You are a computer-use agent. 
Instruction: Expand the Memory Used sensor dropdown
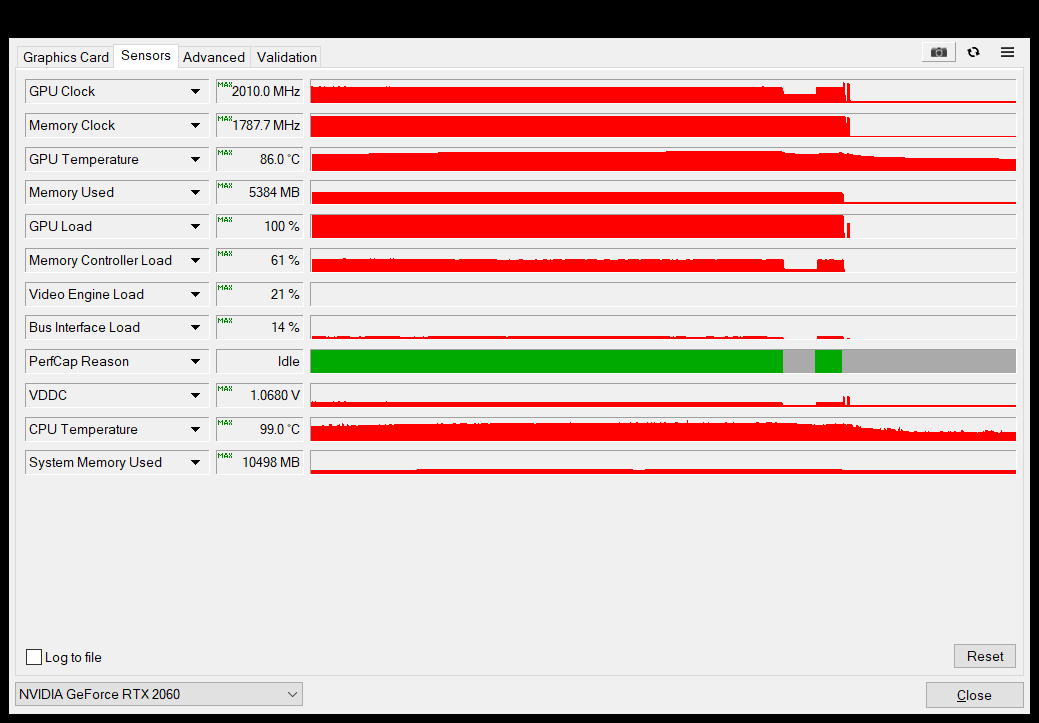point(117,192)
